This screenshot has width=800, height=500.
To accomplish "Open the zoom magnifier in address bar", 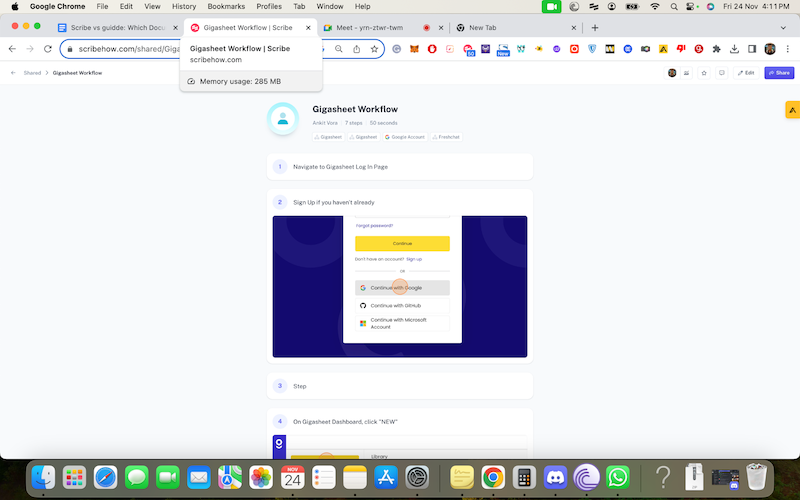I will (339, 49).
